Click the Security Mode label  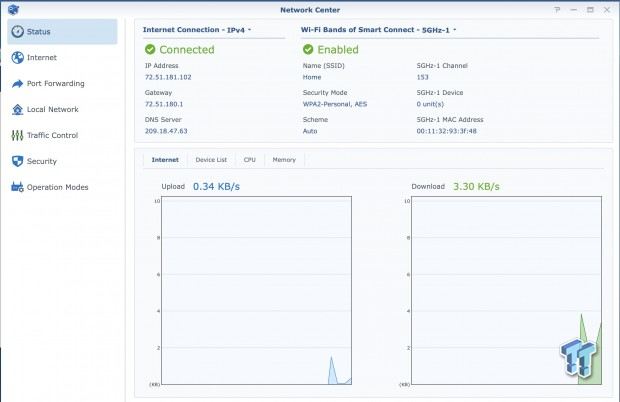pyautogui.click(x=325, y=92)
